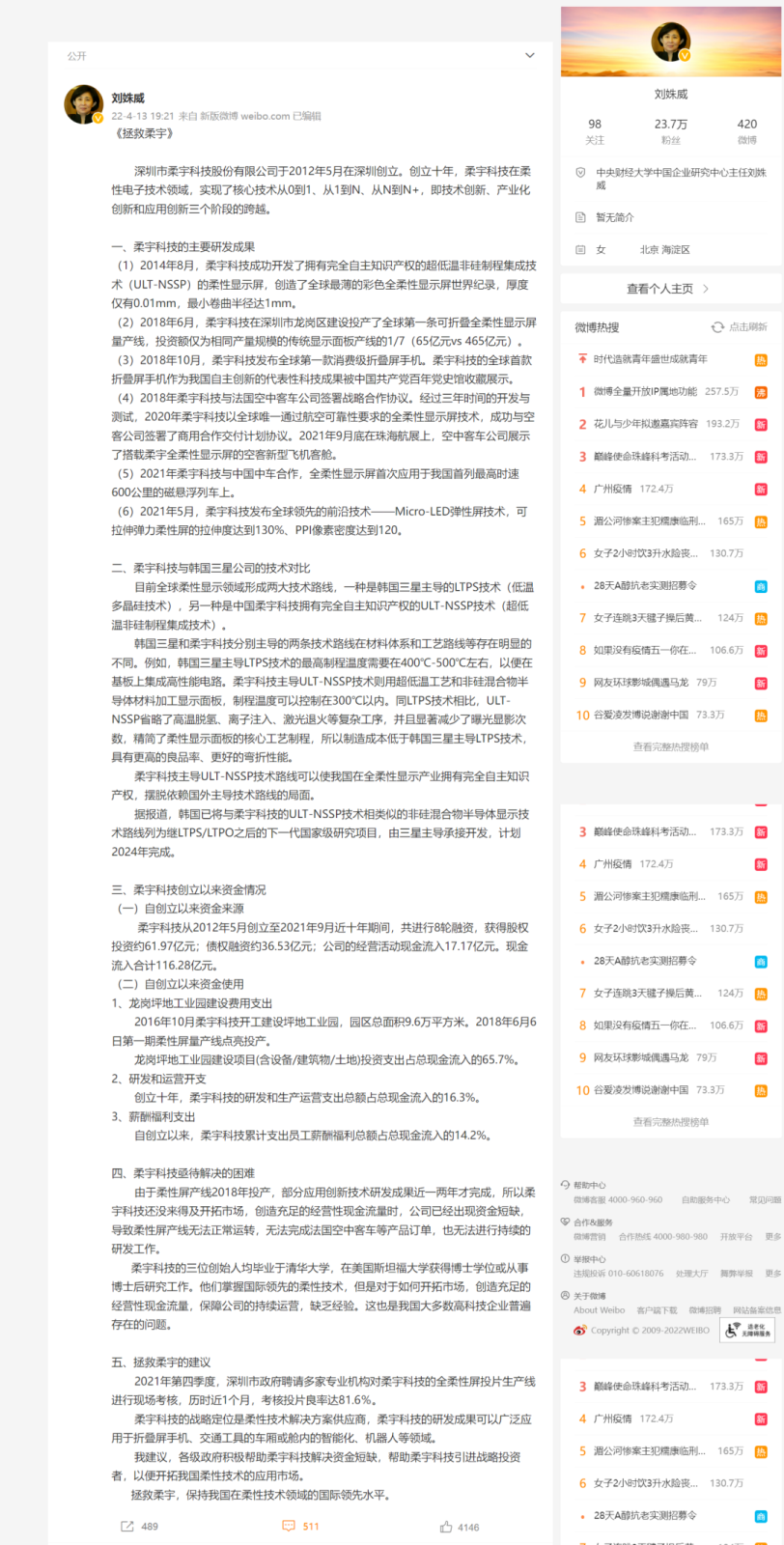Open 常见问题 FAQ link
The image size is (784, 1545).
coord(765,1200)
